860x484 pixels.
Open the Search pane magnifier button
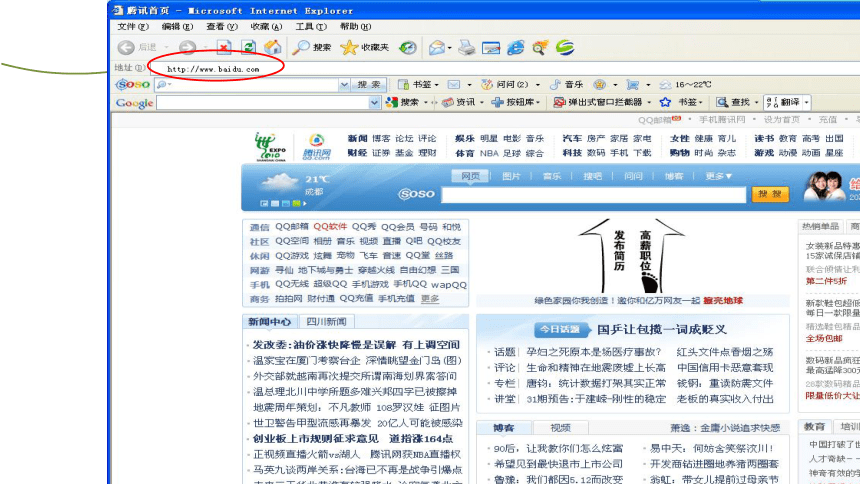tap(312, 48)
